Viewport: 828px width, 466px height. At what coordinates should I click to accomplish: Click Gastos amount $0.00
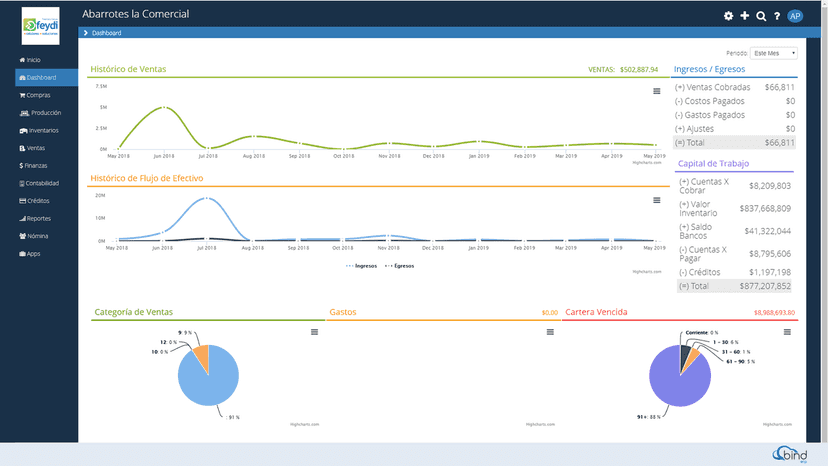[550, 313]
